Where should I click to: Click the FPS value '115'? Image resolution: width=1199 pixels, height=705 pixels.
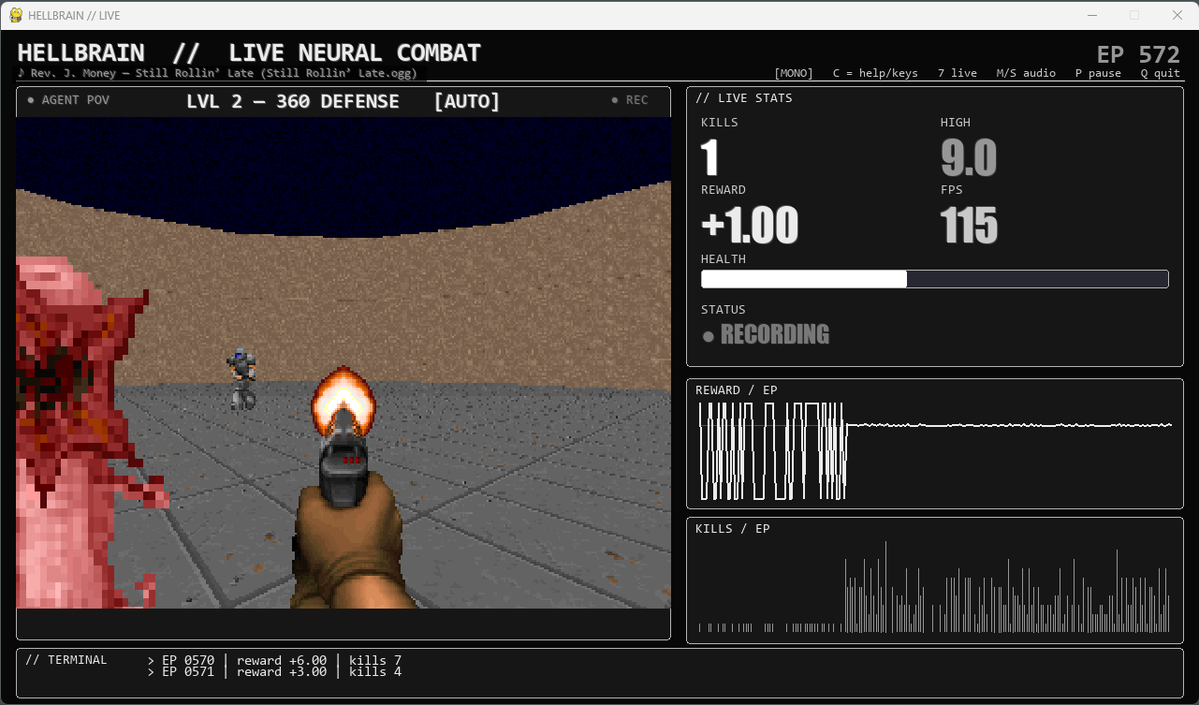tap(969, 225)
